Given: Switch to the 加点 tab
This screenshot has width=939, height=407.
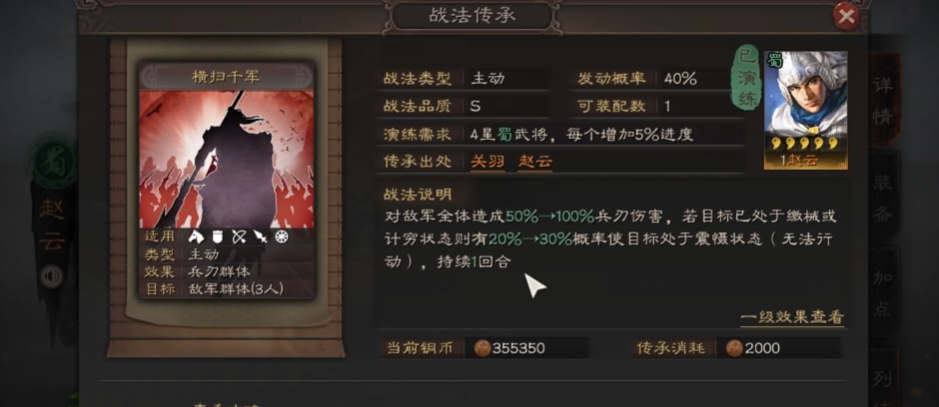Looking at the screenshot, I should (883, 294).
